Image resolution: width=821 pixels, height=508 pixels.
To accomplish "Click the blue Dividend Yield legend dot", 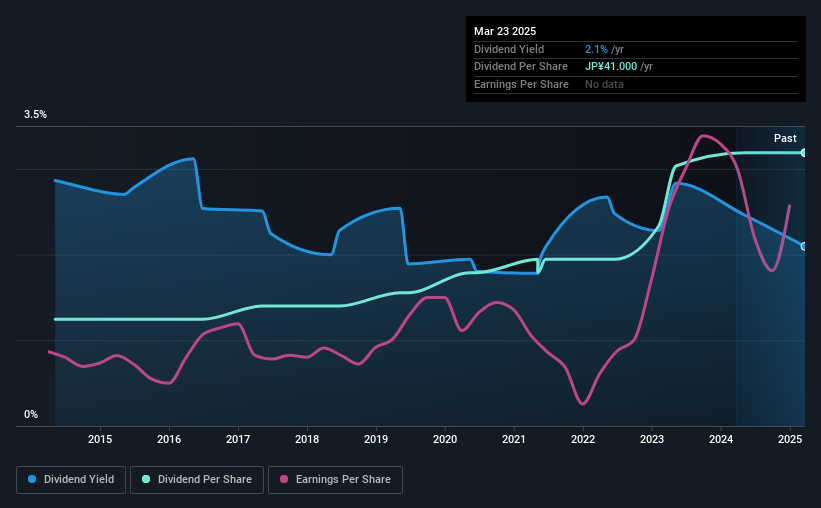I will click(32, 479).
